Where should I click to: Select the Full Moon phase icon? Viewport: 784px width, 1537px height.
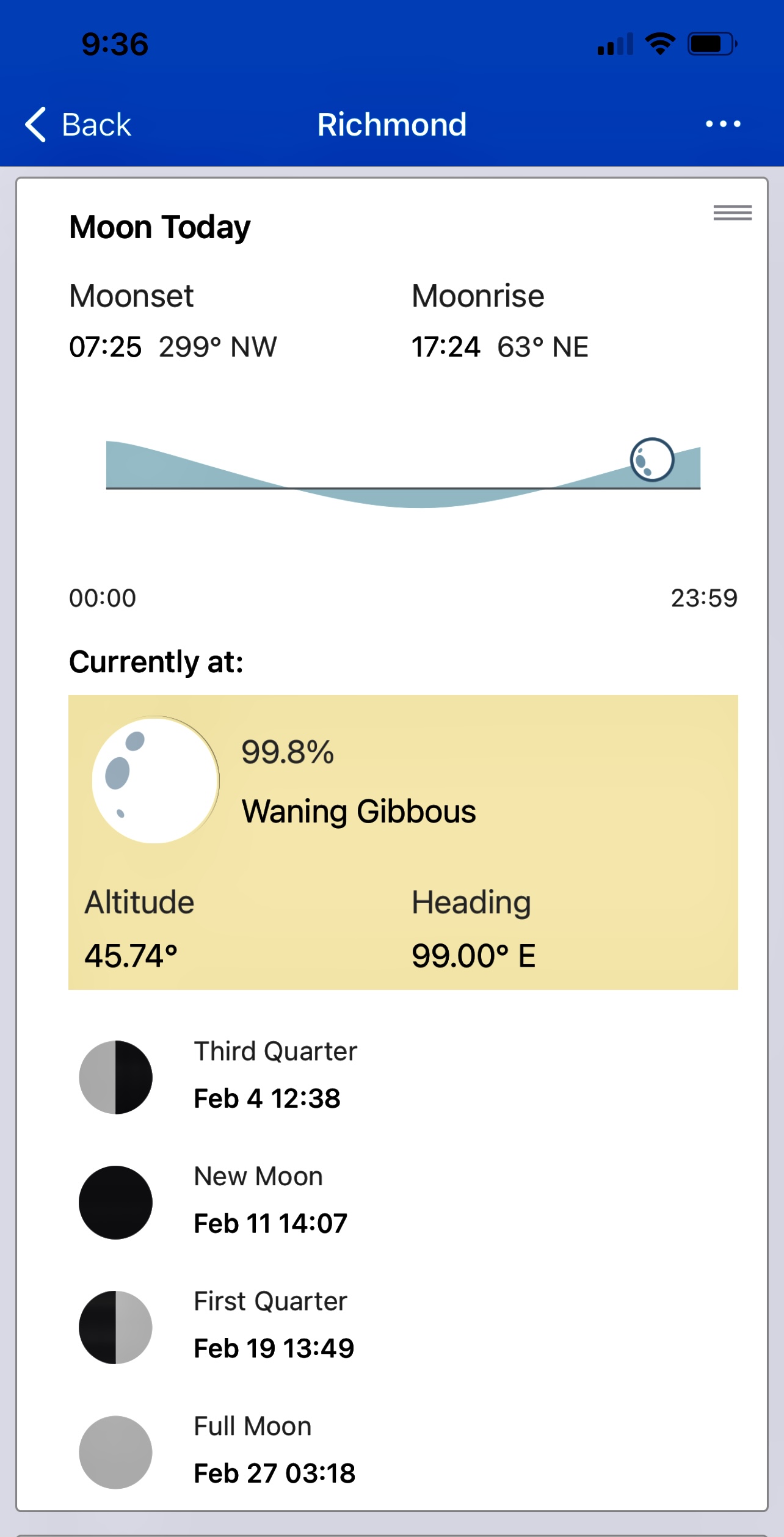tap(115, 1452)
